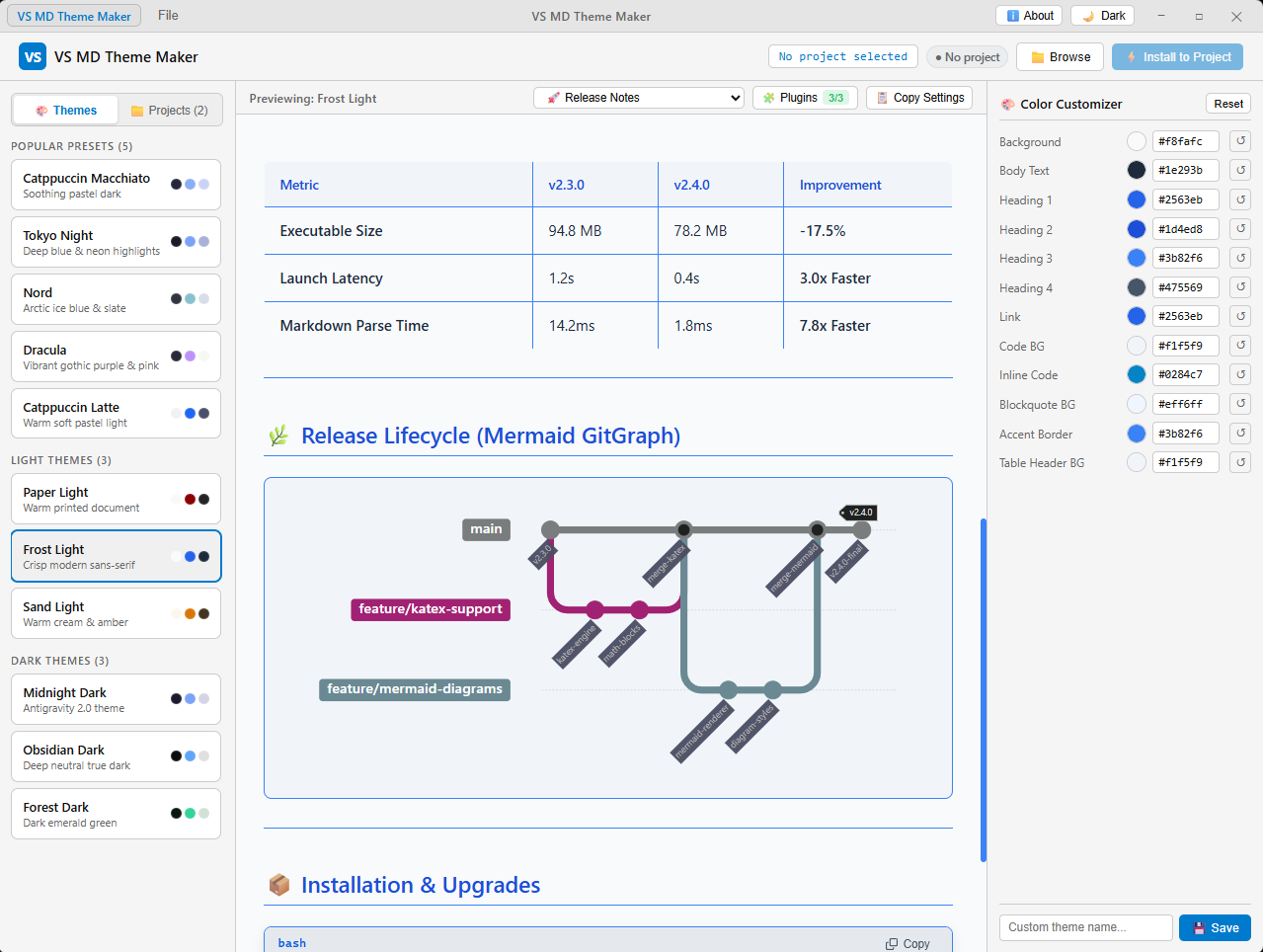Click the Browse button

pos(1060,57)
